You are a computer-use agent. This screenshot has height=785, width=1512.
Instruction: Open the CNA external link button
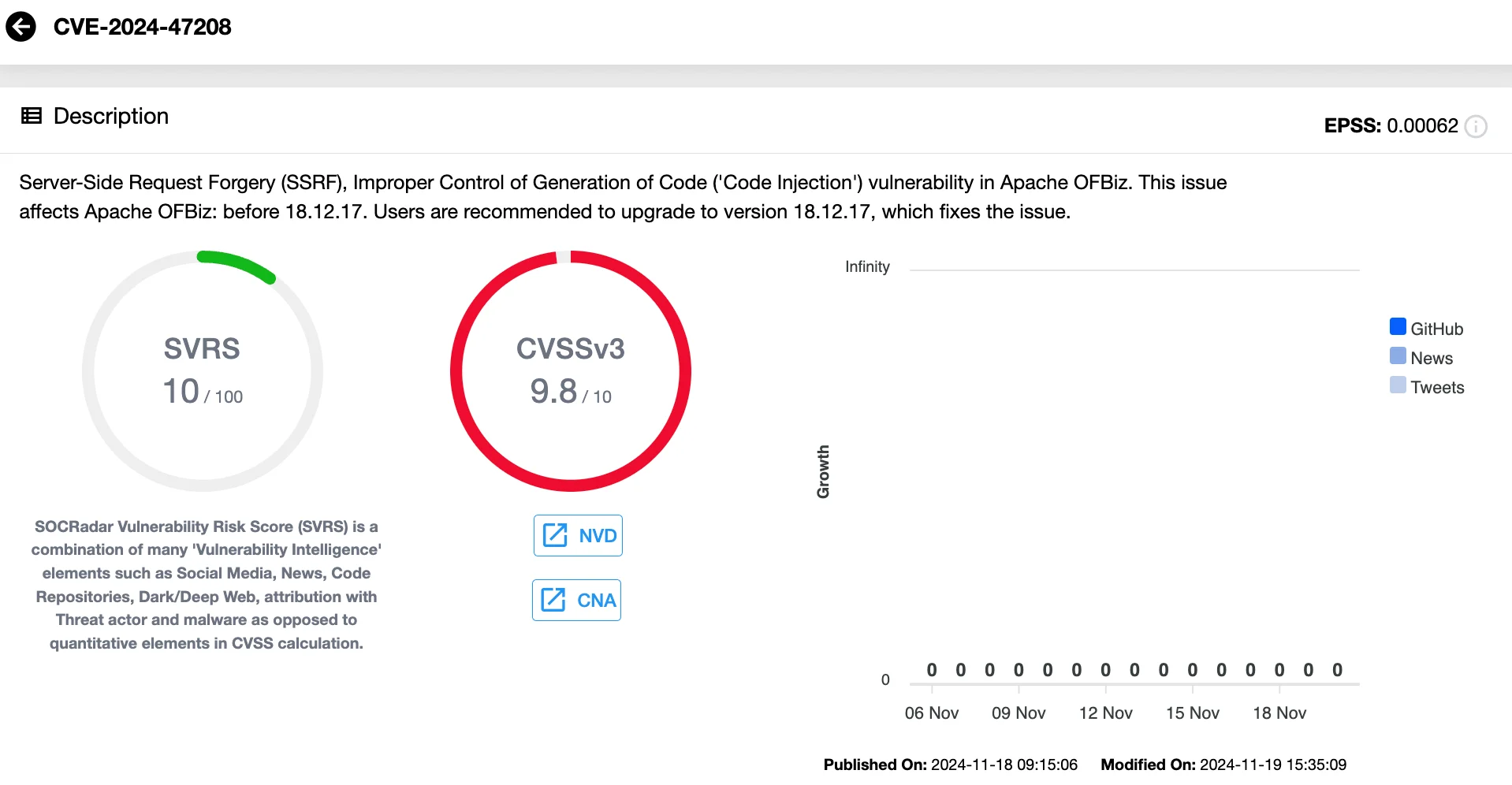point(576,601)
